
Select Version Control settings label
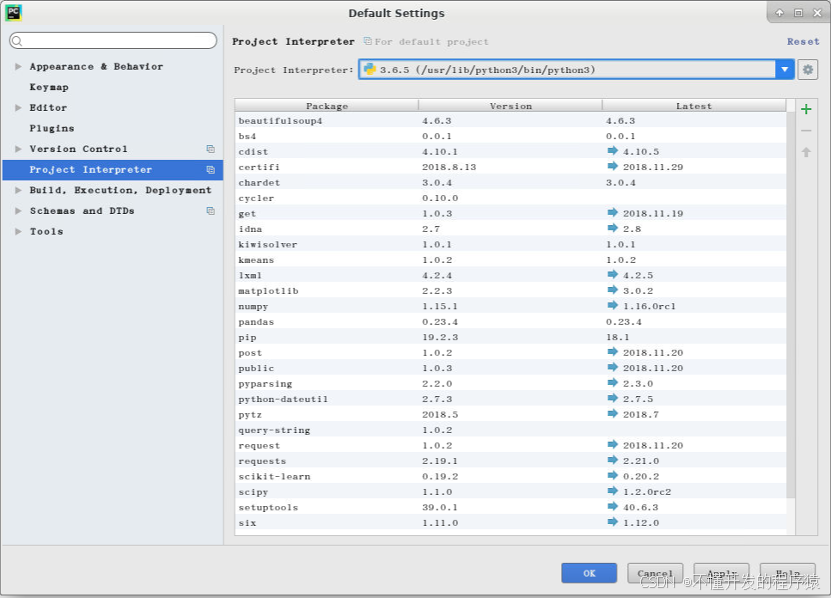tap(79, 149)
